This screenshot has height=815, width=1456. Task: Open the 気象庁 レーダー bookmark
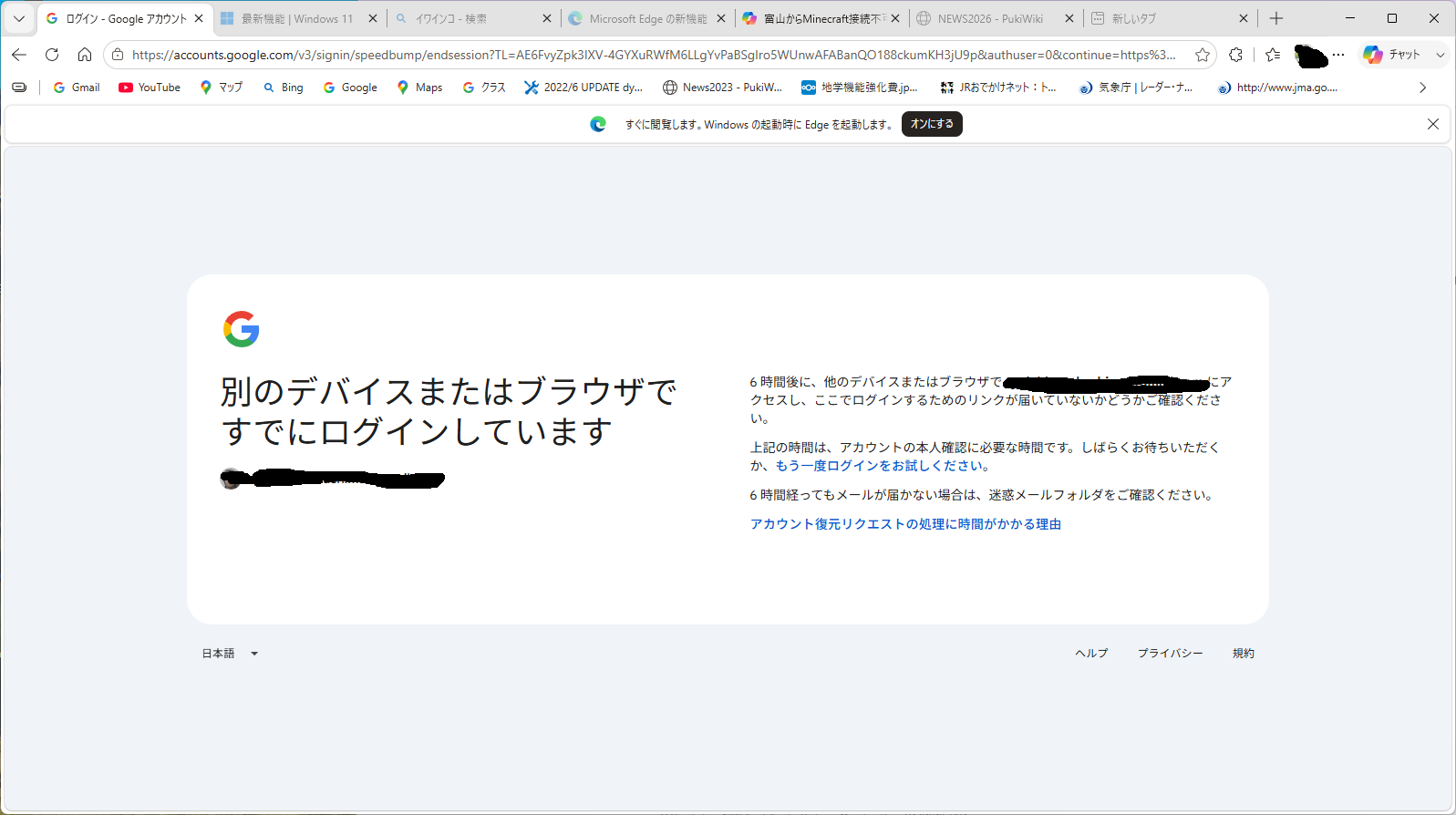[x=1136, y=88]
